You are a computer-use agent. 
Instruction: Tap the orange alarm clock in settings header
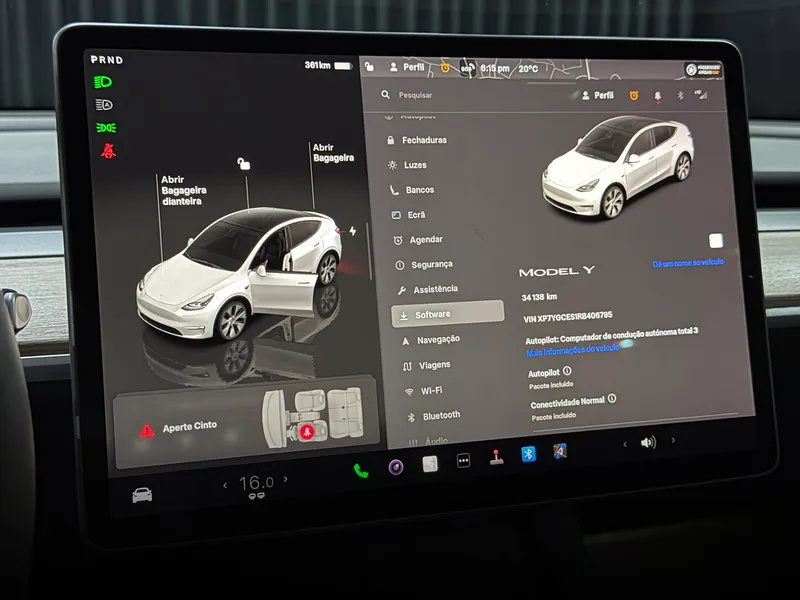point(634,95)
